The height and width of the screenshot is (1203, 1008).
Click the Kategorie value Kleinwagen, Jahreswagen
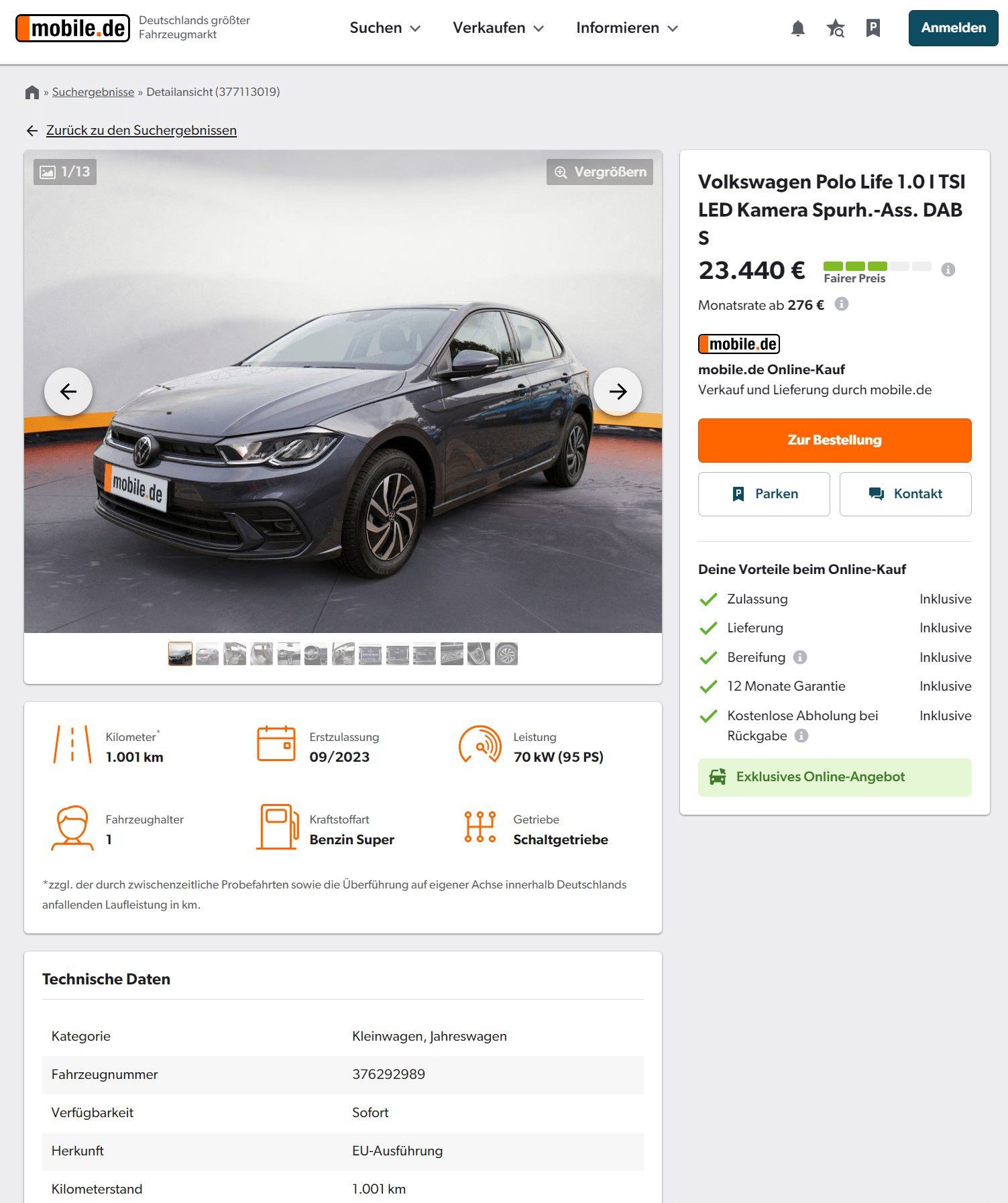429,1036
